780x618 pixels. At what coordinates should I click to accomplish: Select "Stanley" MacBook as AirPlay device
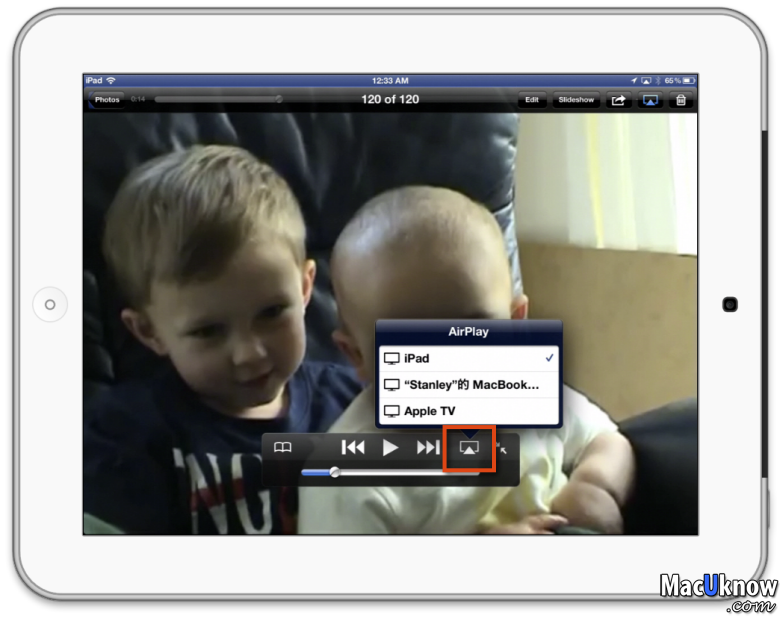point(468,385)
